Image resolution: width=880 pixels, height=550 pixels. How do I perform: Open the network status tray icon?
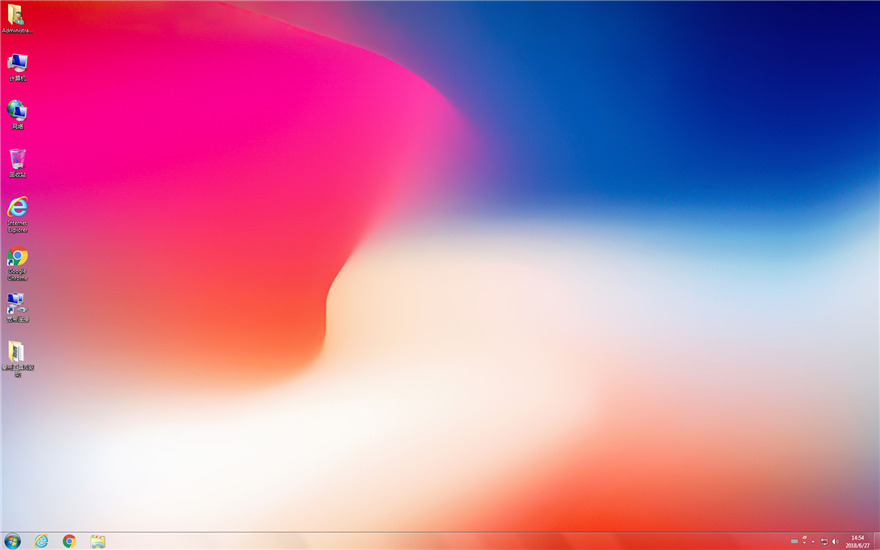tap(824, 542)
